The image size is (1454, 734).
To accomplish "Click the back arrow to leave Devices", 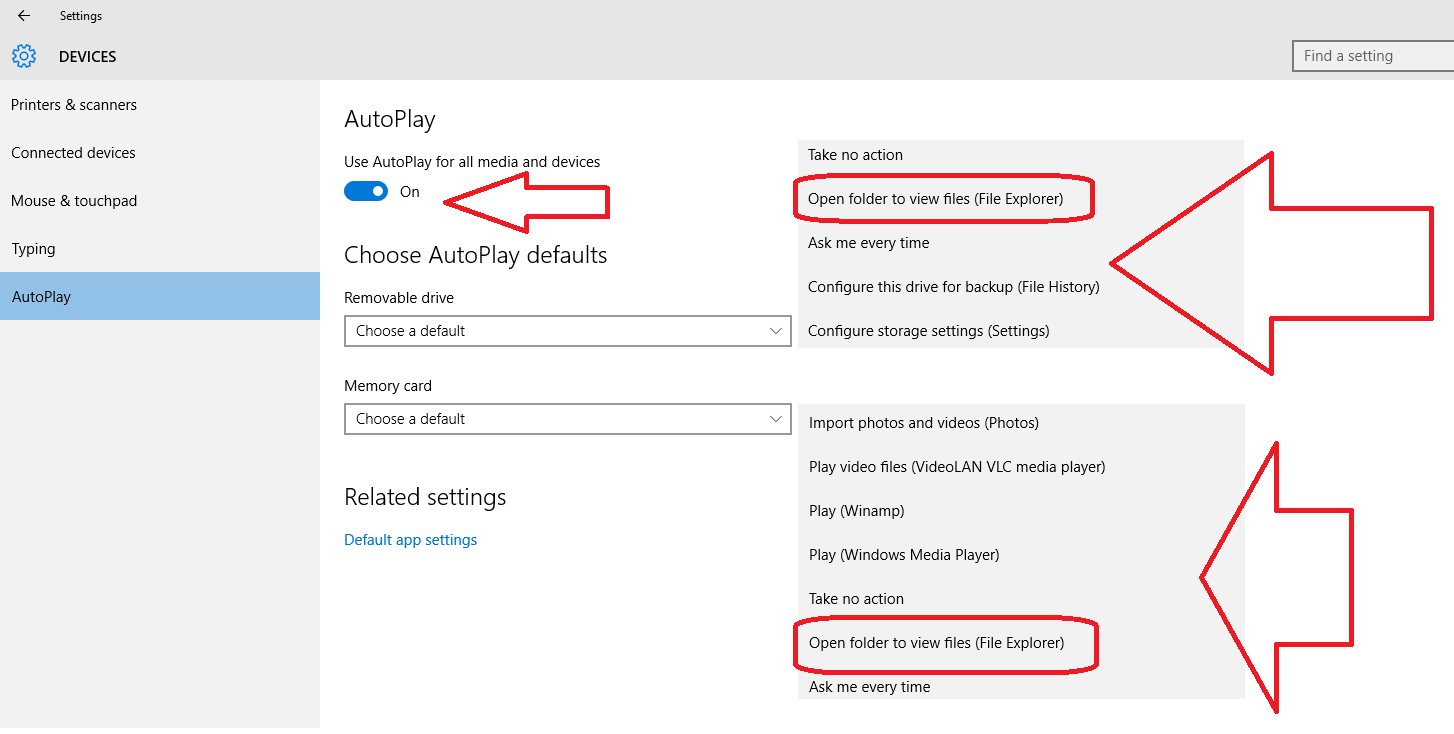I will [22, 15].
